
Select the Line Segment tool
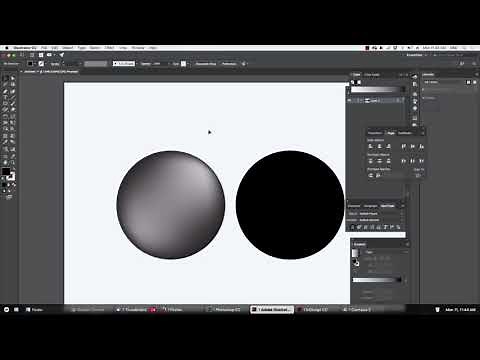(13, 97)
